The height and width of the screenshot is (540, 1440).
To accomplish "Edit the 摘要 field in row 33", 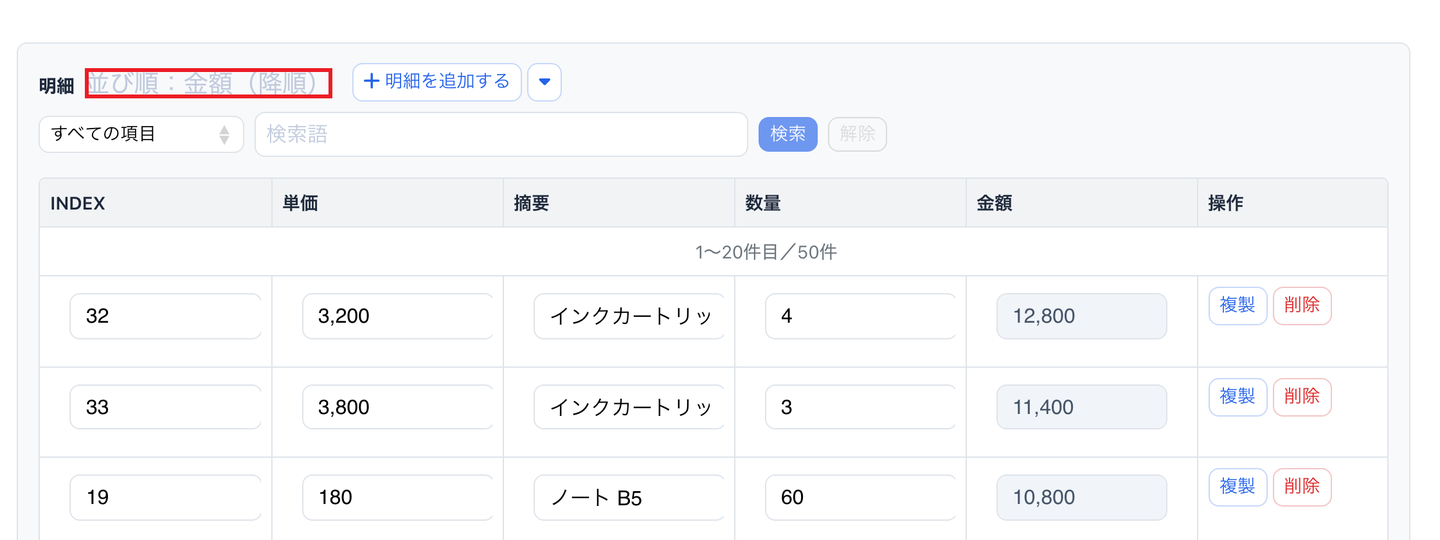I will (x=629, y=407).
